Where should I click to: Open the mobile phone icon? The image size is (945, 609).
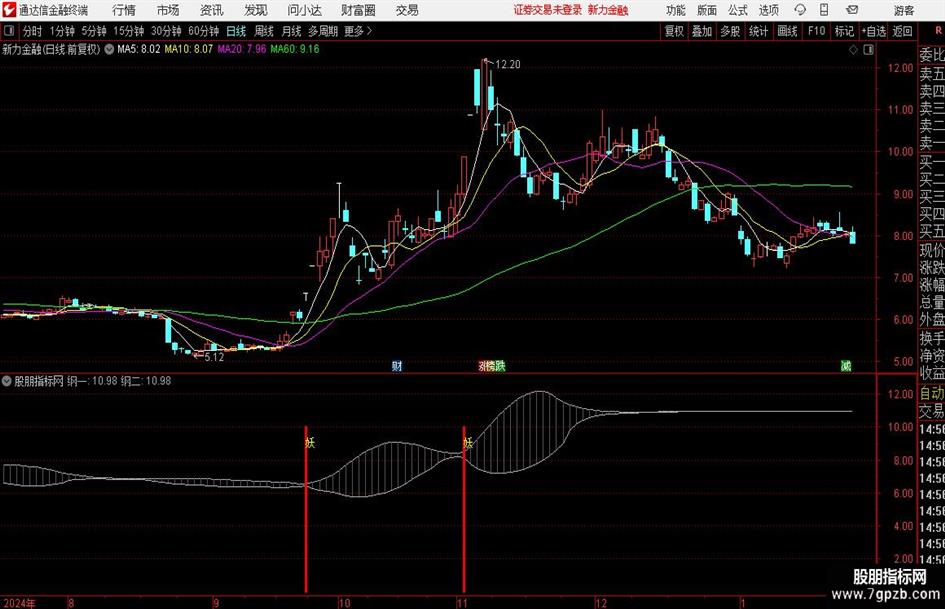[x=824, y=10]
